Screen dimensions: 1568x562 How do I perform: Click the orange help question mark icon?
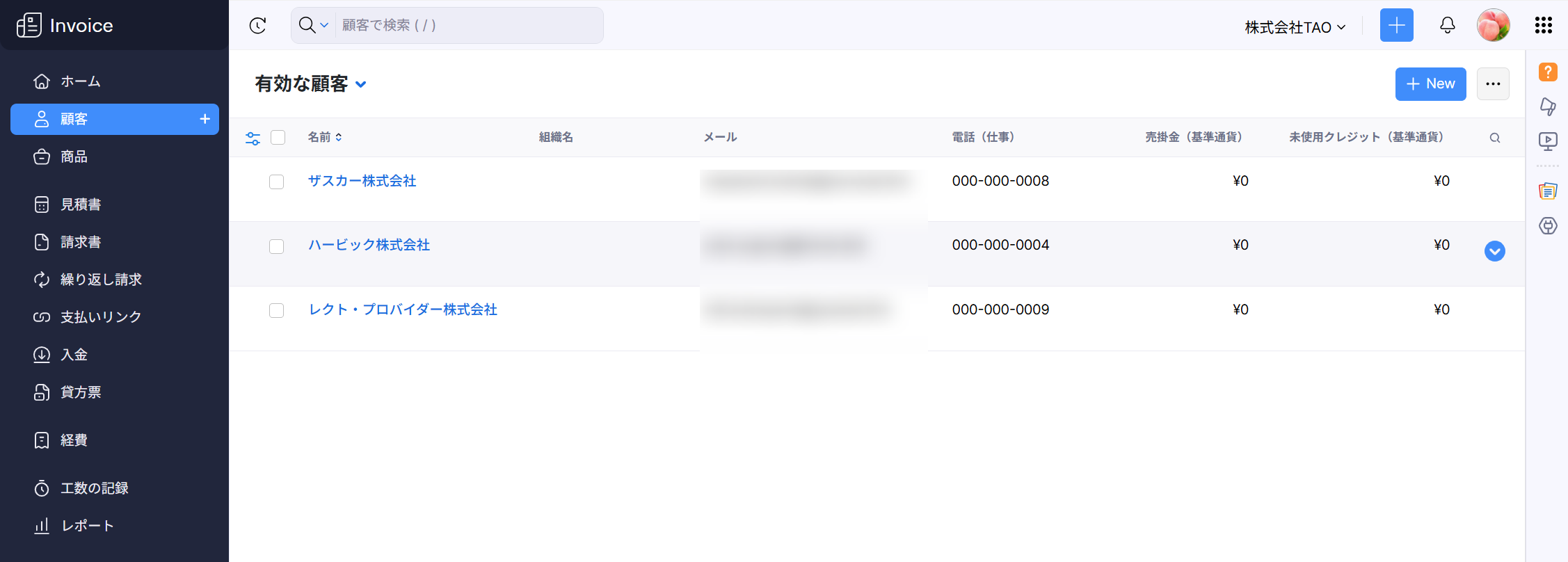tap(1548, 72)
